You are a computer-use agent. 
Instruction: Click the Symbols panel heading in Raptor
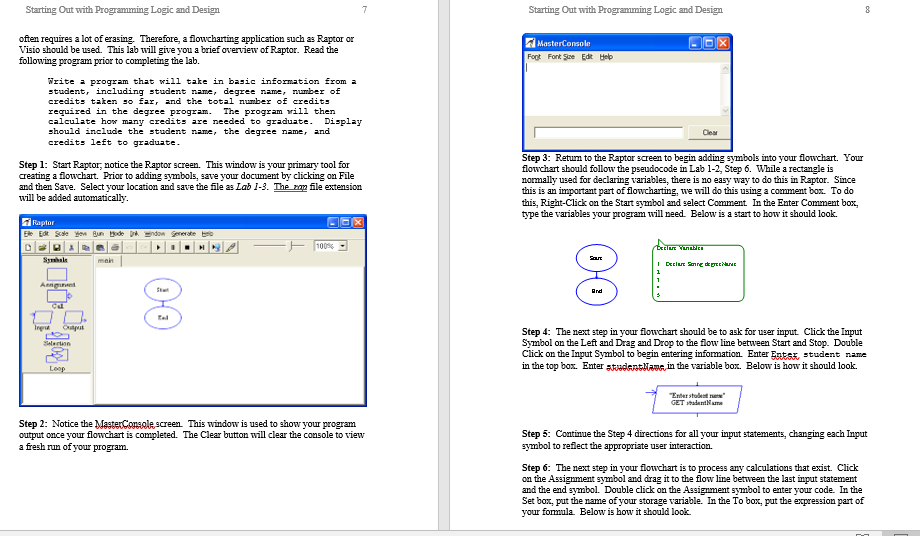[55, 260]
